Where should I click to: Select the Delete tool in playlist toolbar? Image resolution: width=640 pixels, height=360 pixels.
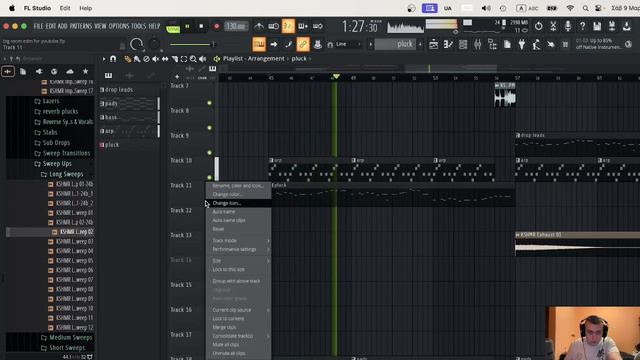click(x=146, y=59)
